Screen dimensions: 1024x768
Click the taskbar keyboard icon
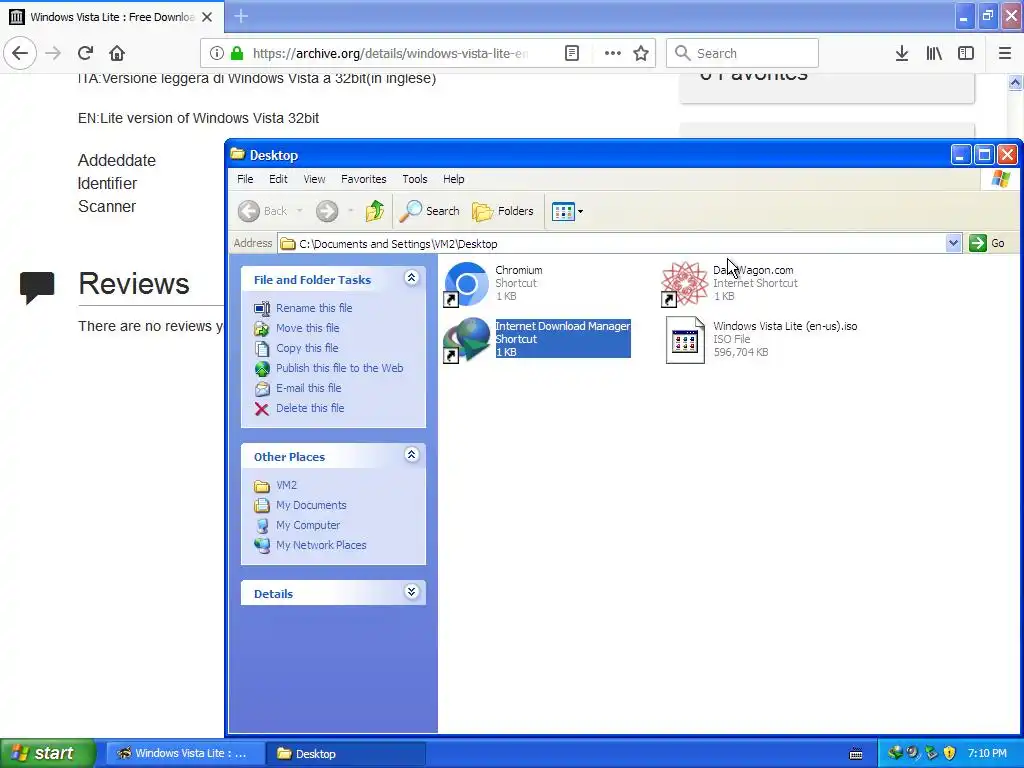pos(856,754)
